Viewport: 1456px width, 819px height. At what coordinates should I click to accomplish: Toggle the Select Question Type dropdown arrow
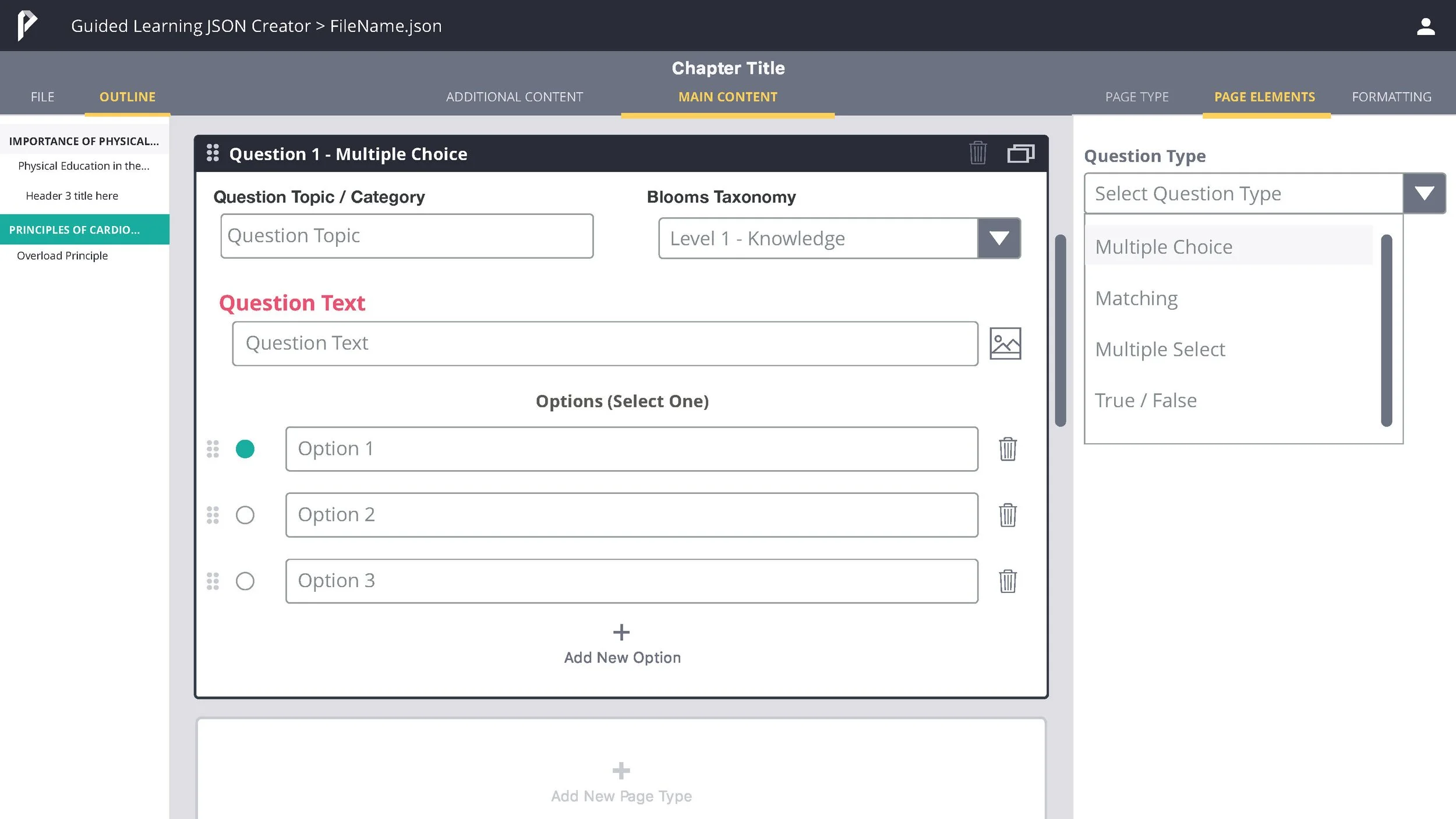click(x=1424, y=193)
